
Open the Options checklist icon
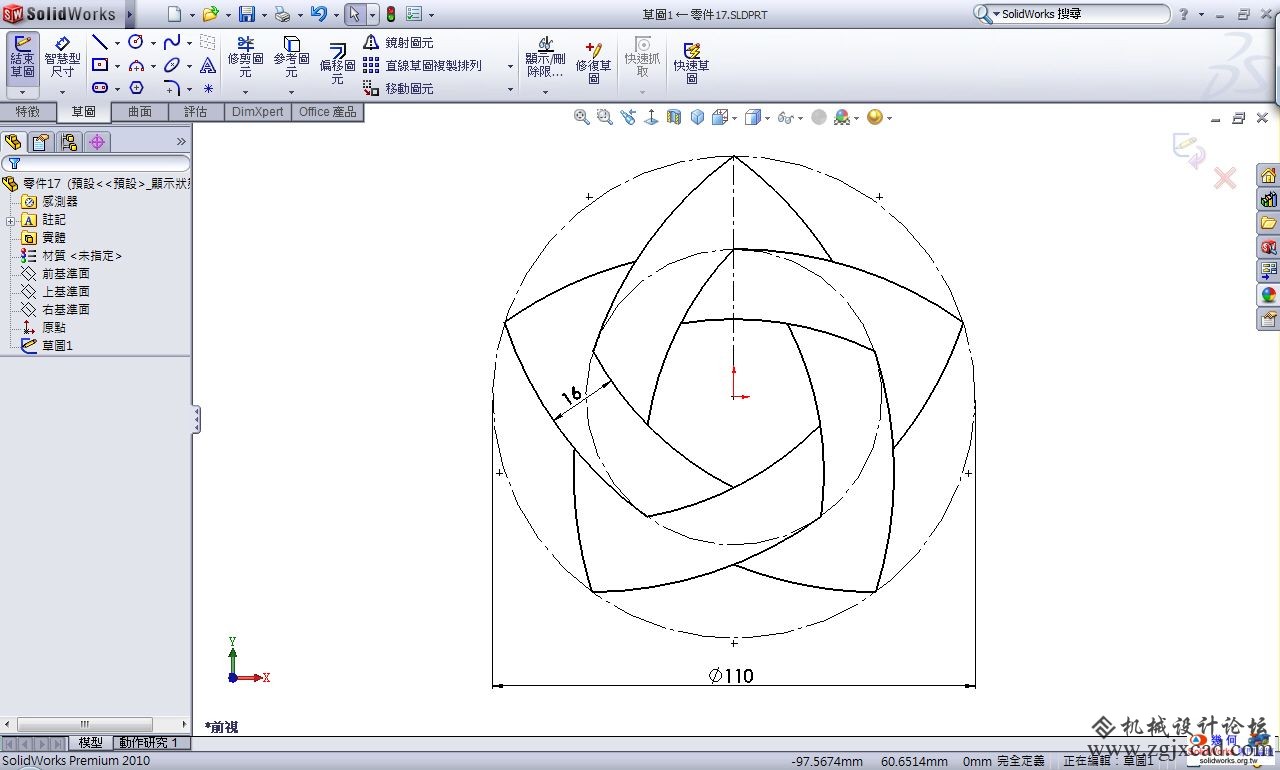click(414, 14)
